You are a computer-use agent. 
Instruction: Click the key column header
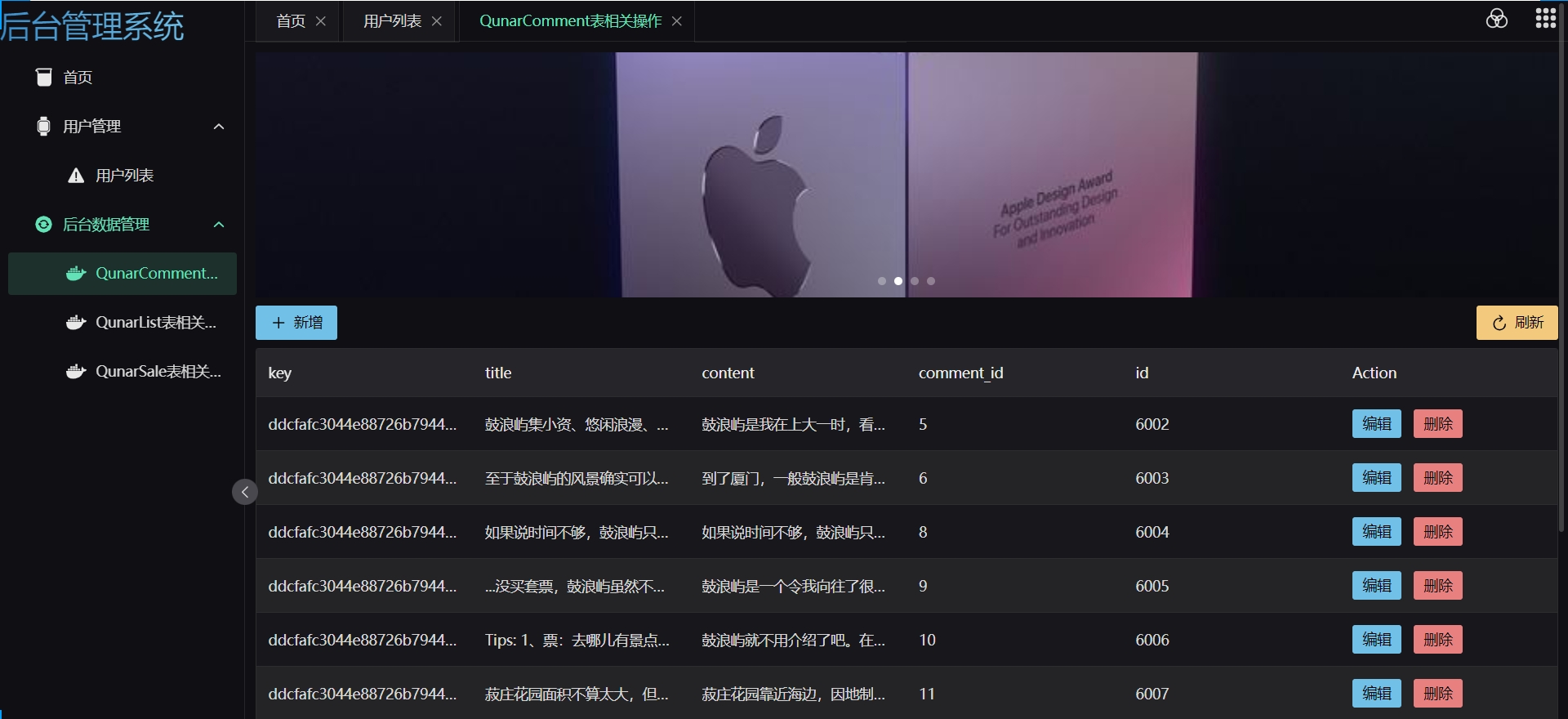(280, 373)
